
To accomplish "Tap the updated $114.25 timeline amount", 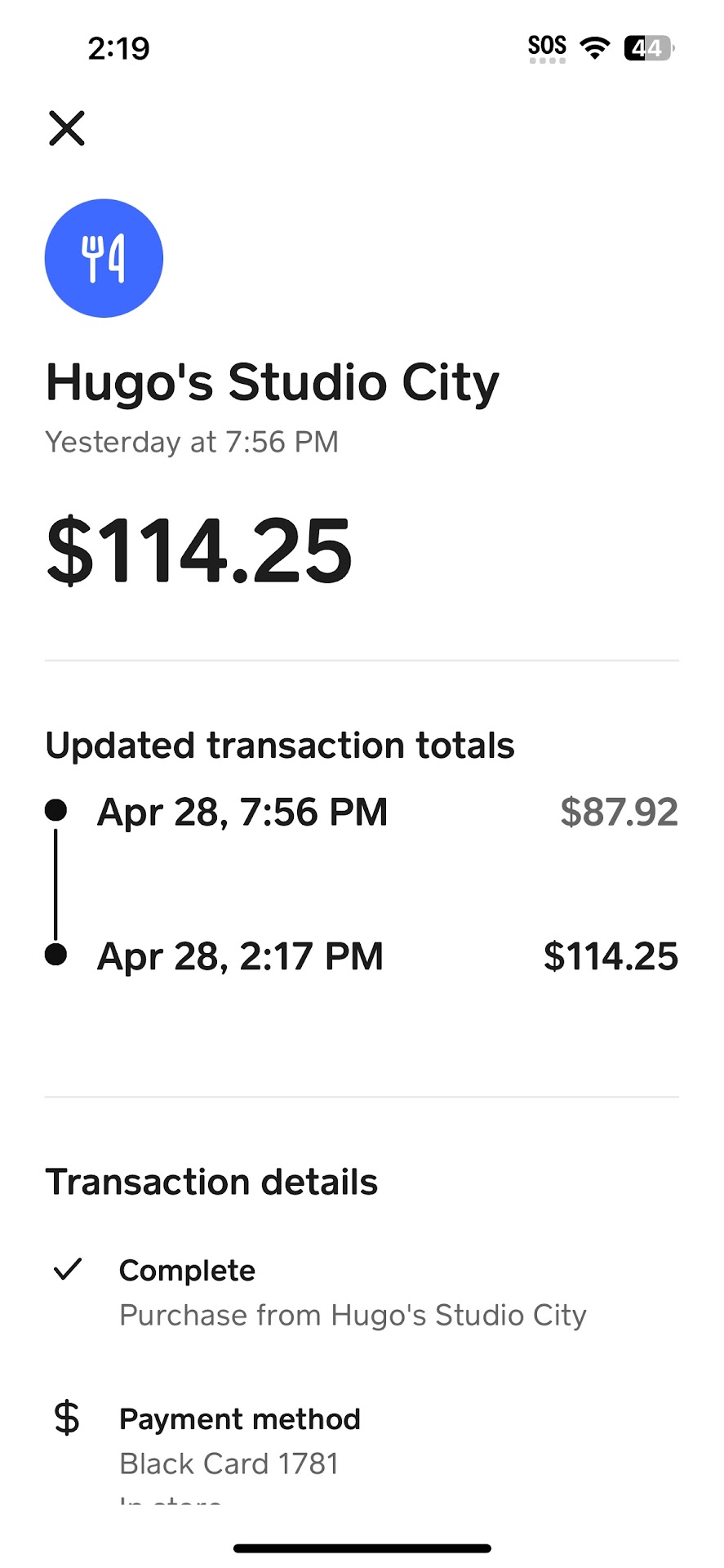I will point(611,956).
